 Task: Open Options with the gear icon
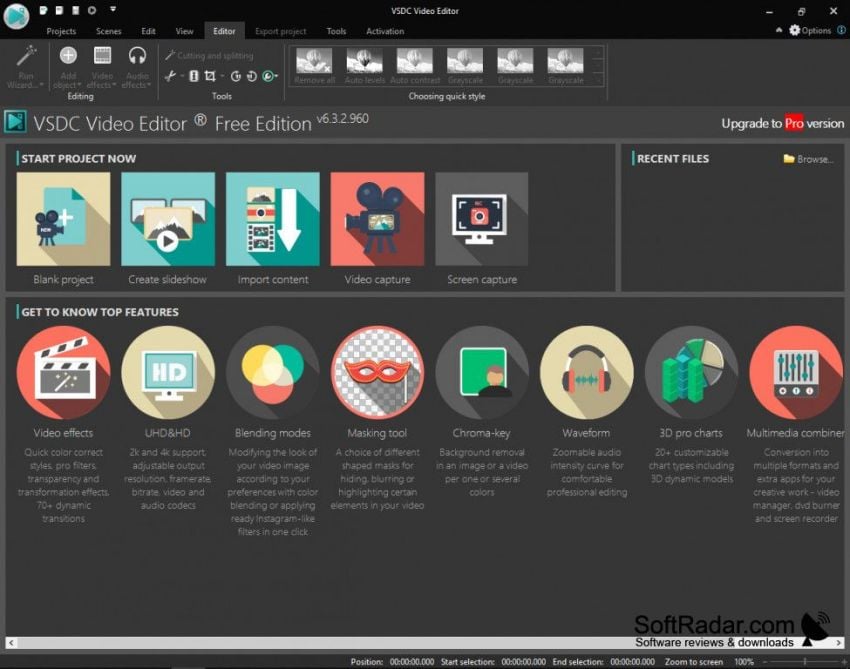[810, 30]
